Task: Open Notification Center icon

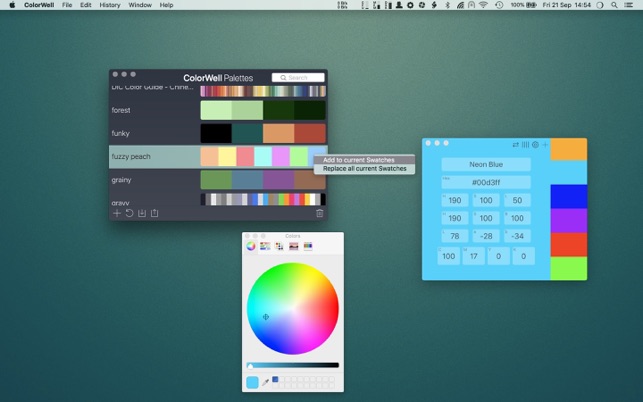Action: point(628,5)
